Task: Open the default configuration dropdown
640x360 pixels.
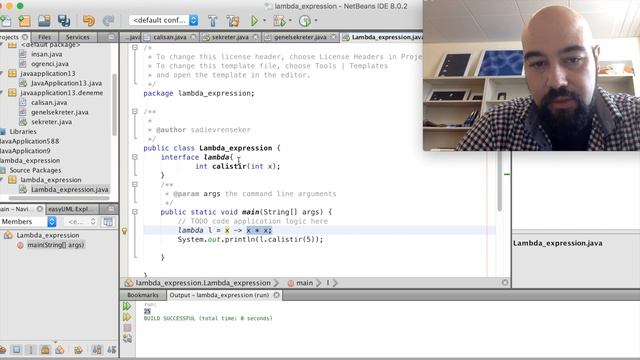Action: tap(164, 20)
